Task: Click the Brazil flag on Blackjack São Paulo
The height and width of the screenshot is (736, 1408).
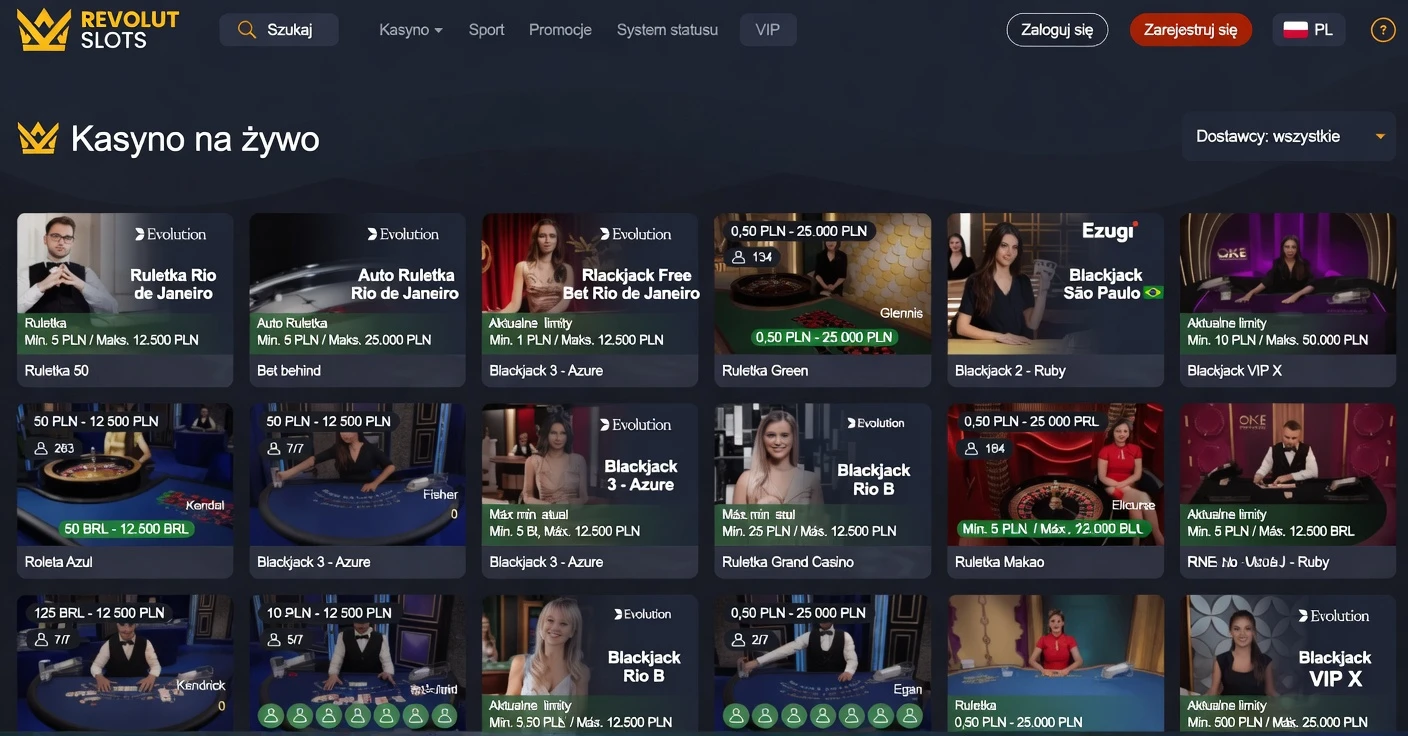Action: coord(1154,293)
